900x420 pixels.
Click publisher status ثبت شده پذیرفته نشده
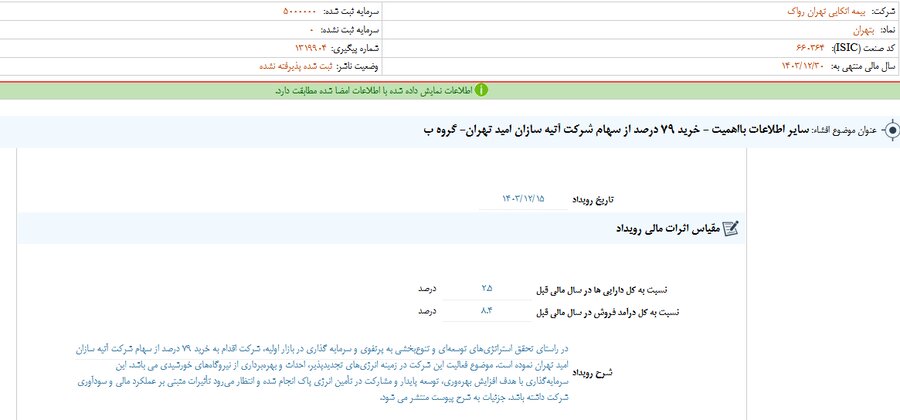coord(276,65)
